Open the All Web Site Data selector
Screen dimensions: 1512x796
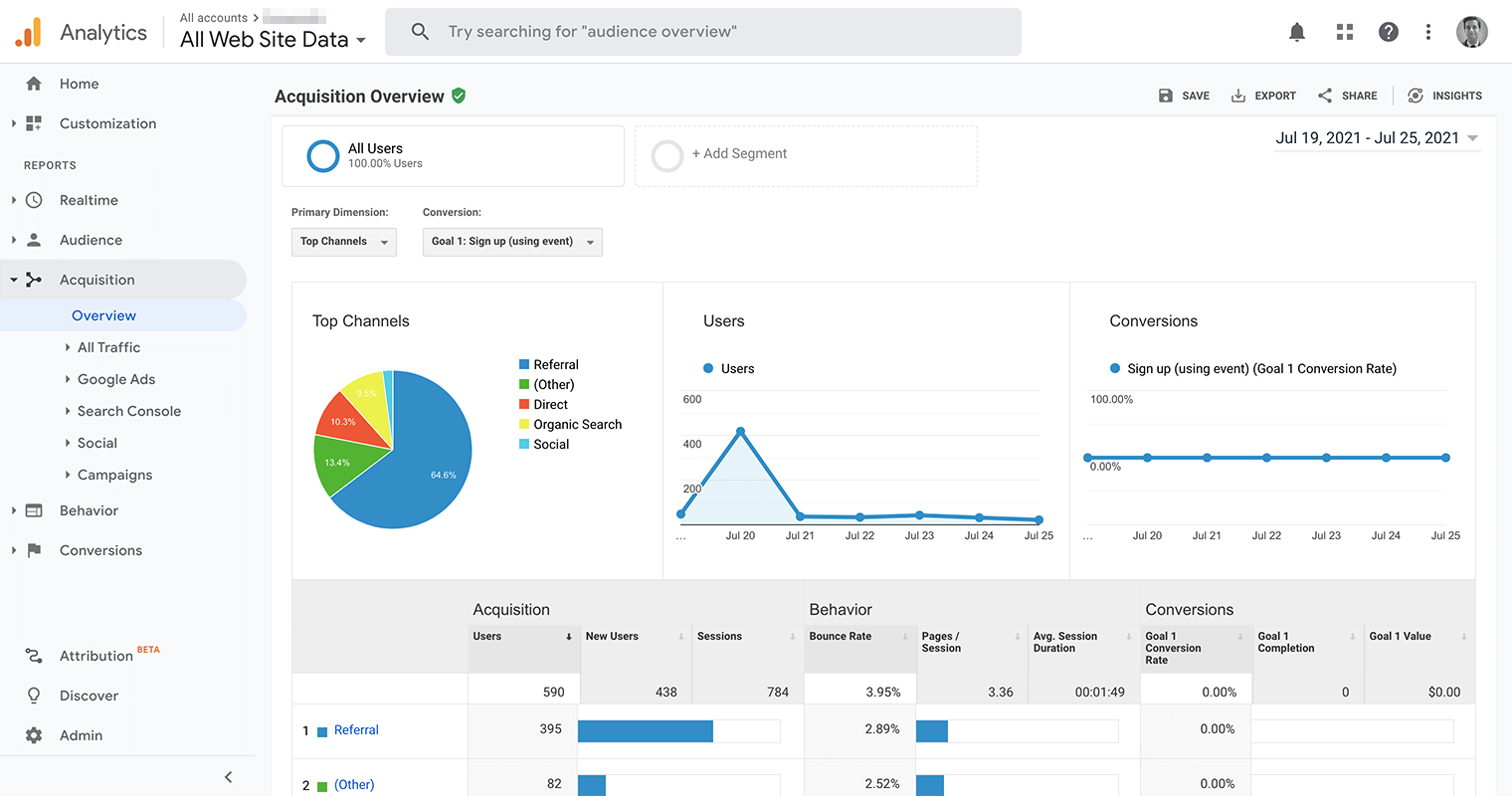click(x=273, y=40)
